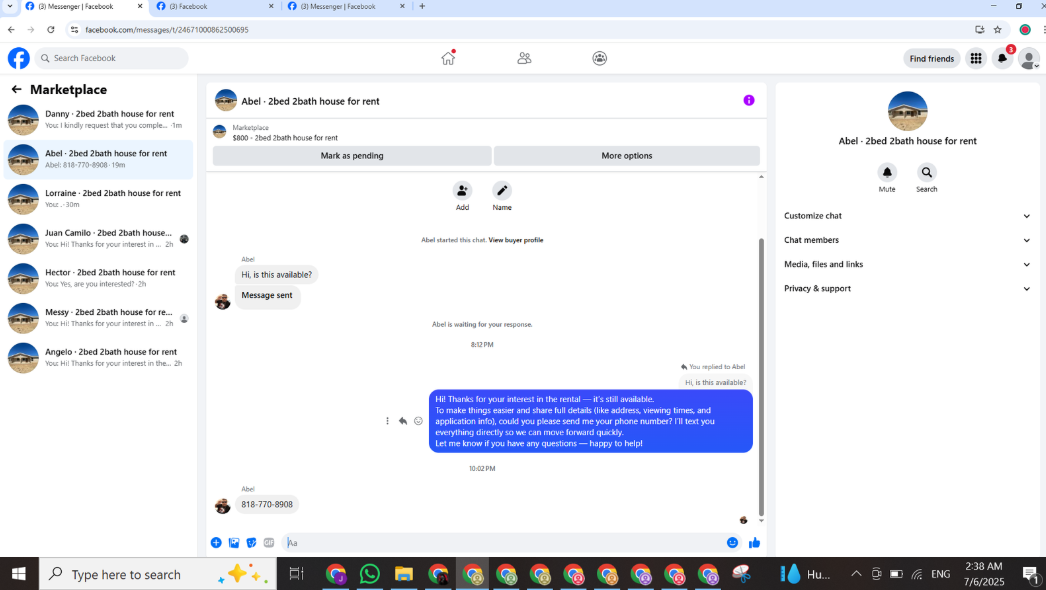
Task: Focus the Search Facebook field
Action: point(111,58)
